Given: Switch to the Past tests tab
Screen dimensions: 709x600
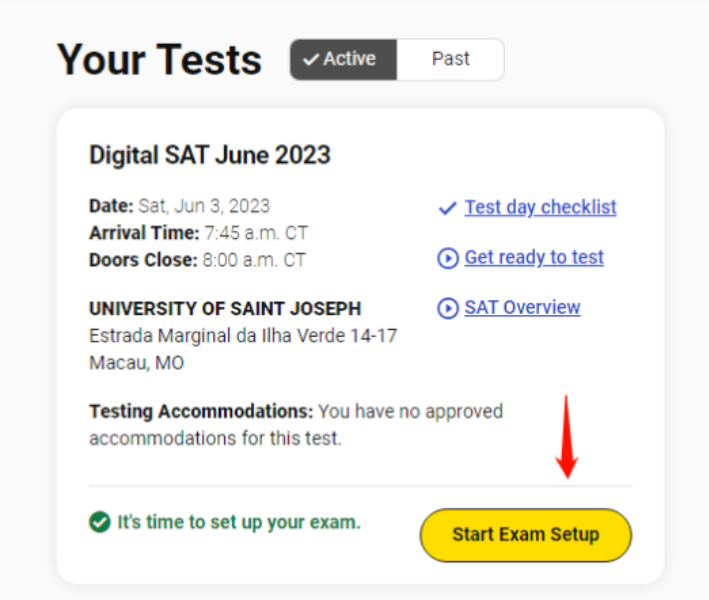Looking at the screenshot, I should click(450, 59).
